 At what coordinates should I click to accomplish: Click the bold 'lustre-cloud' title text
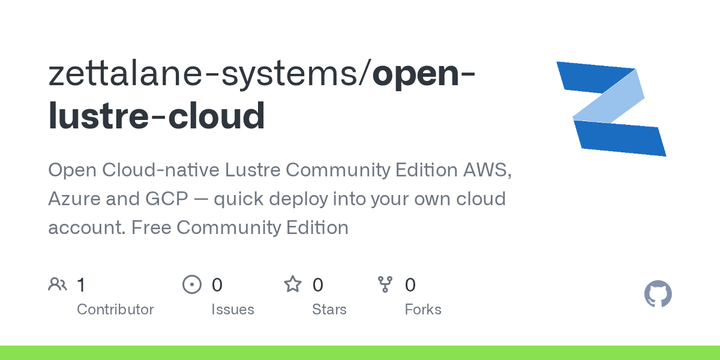(157, 115)
